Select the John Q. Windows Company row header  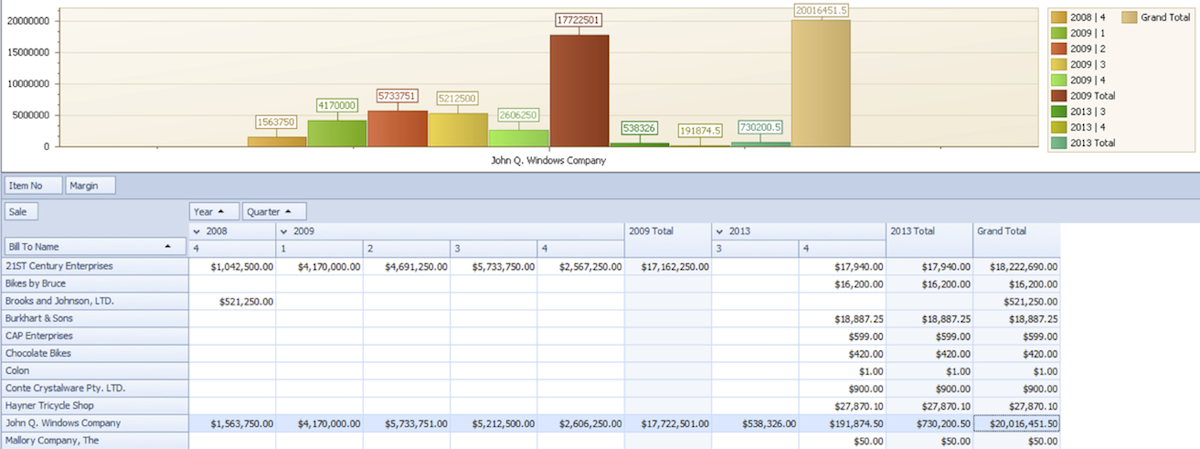tap(94, 423)
